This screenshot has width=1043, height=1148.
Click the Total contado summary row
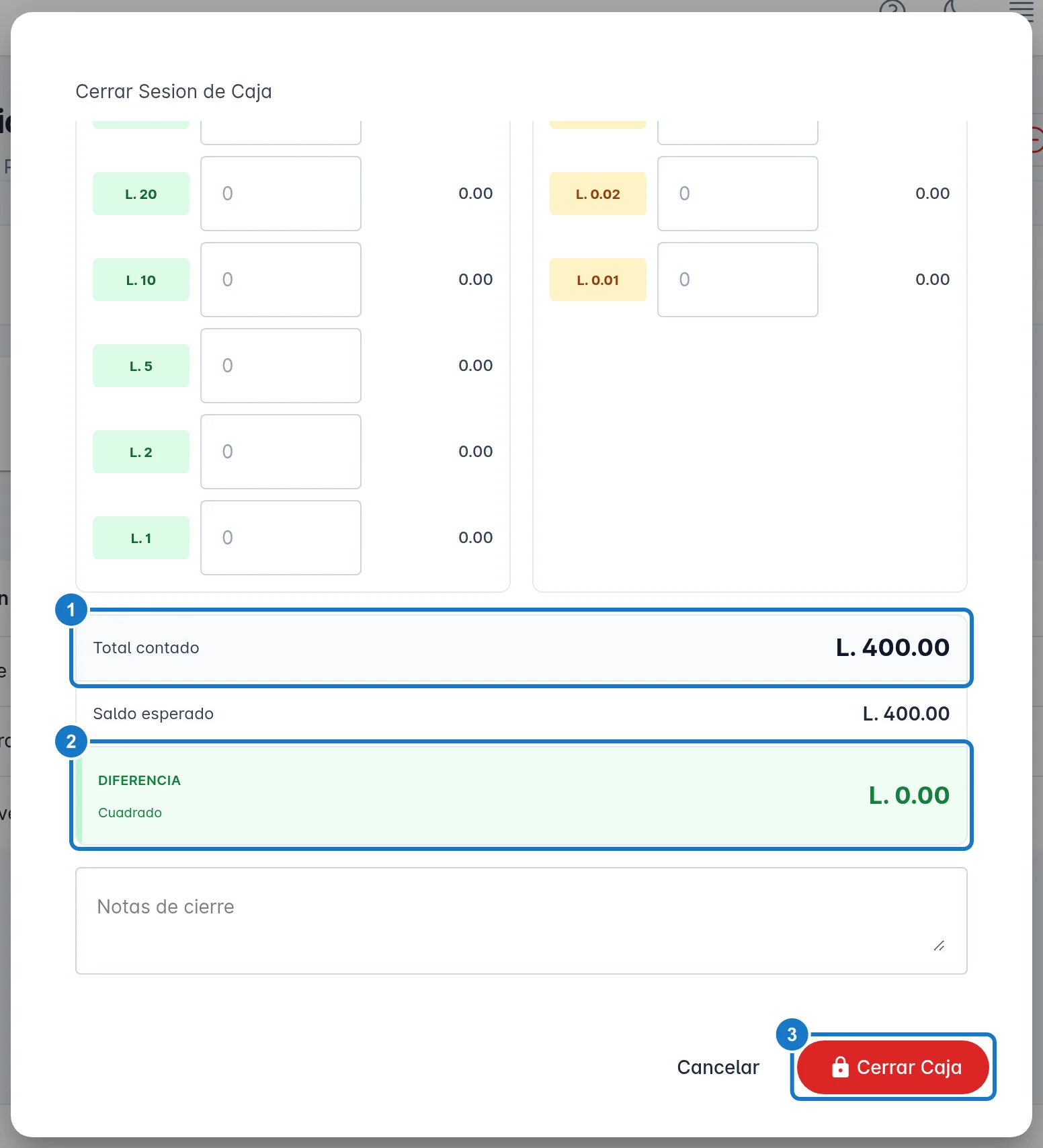tap(521, 648)
